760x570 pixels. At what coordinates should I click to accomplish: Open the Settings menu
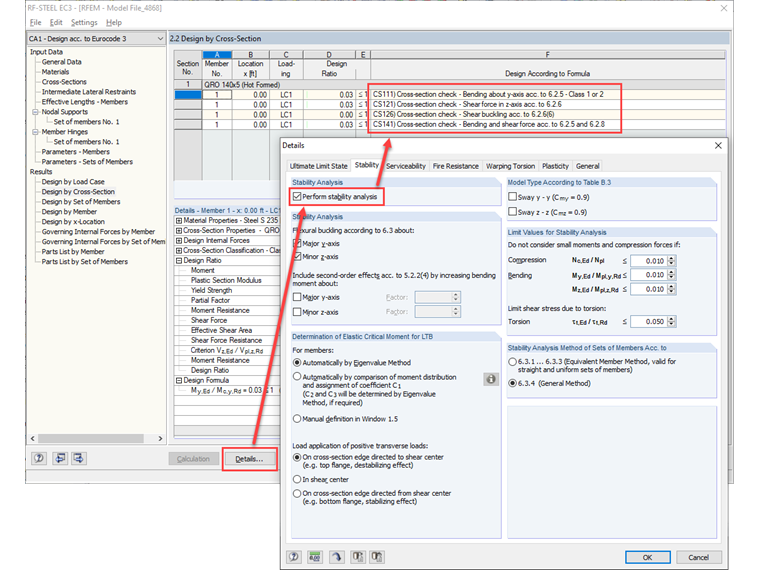tap(84, 22)
